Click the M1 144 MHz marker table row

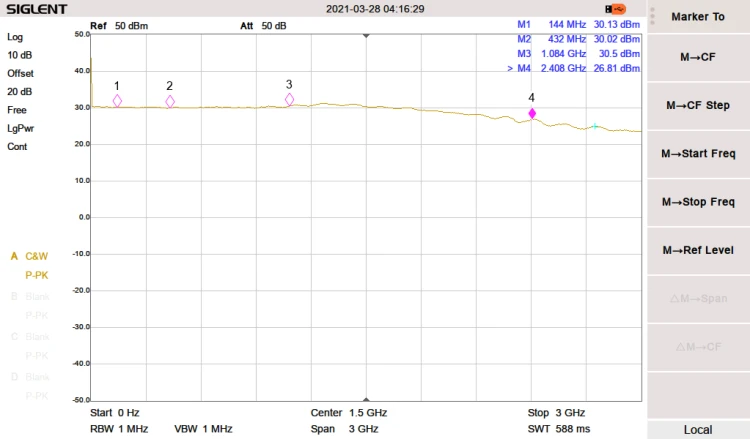click(x=578, y=24)
